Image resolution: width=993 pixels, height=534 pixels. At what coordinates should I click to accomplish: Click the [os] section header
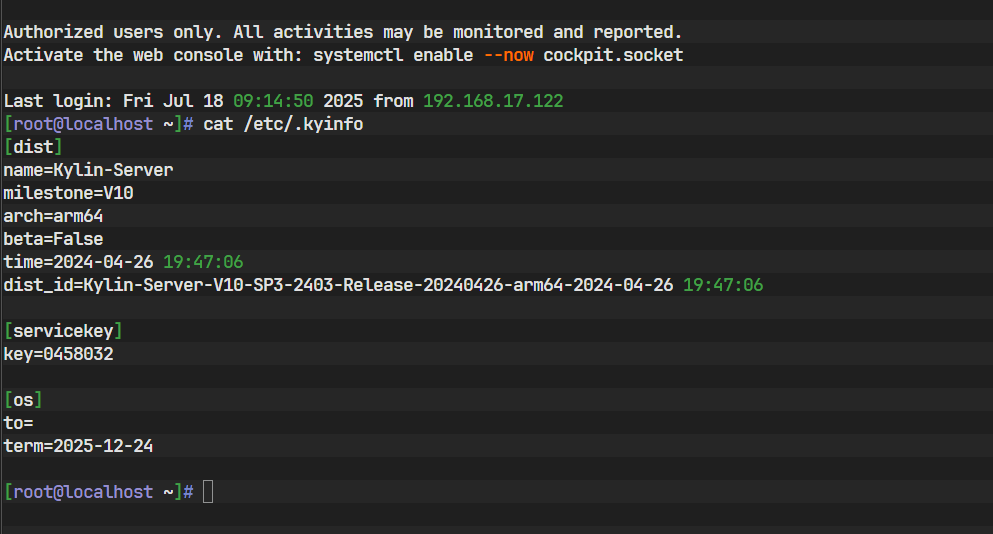(24, 400)
